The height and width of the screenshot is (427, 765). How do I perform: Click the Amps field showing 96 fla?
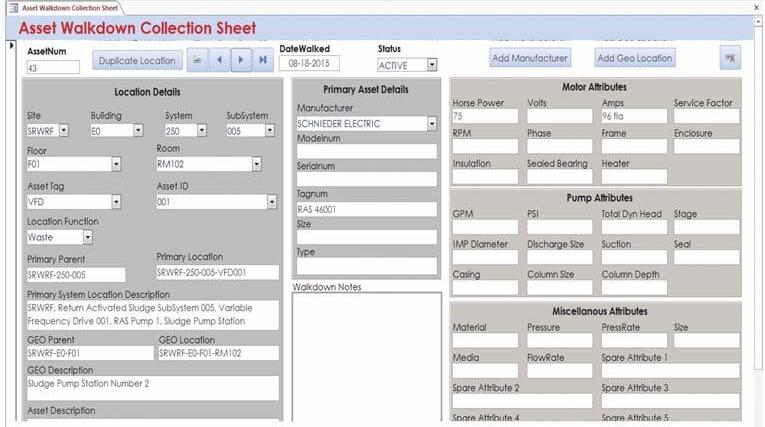(634, 116)
